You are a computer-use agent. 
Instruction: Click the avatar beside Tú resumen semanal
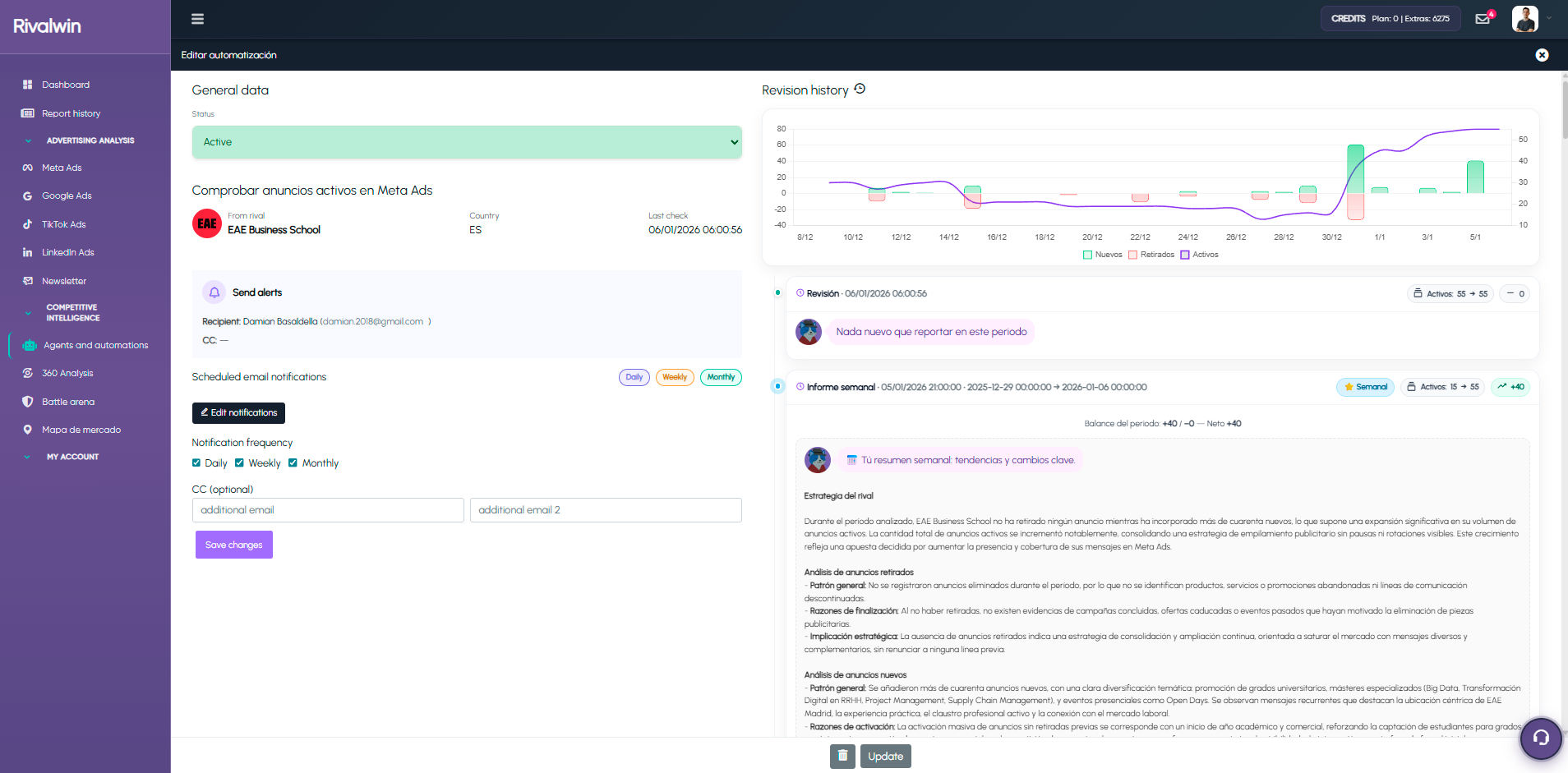[818, 460]
